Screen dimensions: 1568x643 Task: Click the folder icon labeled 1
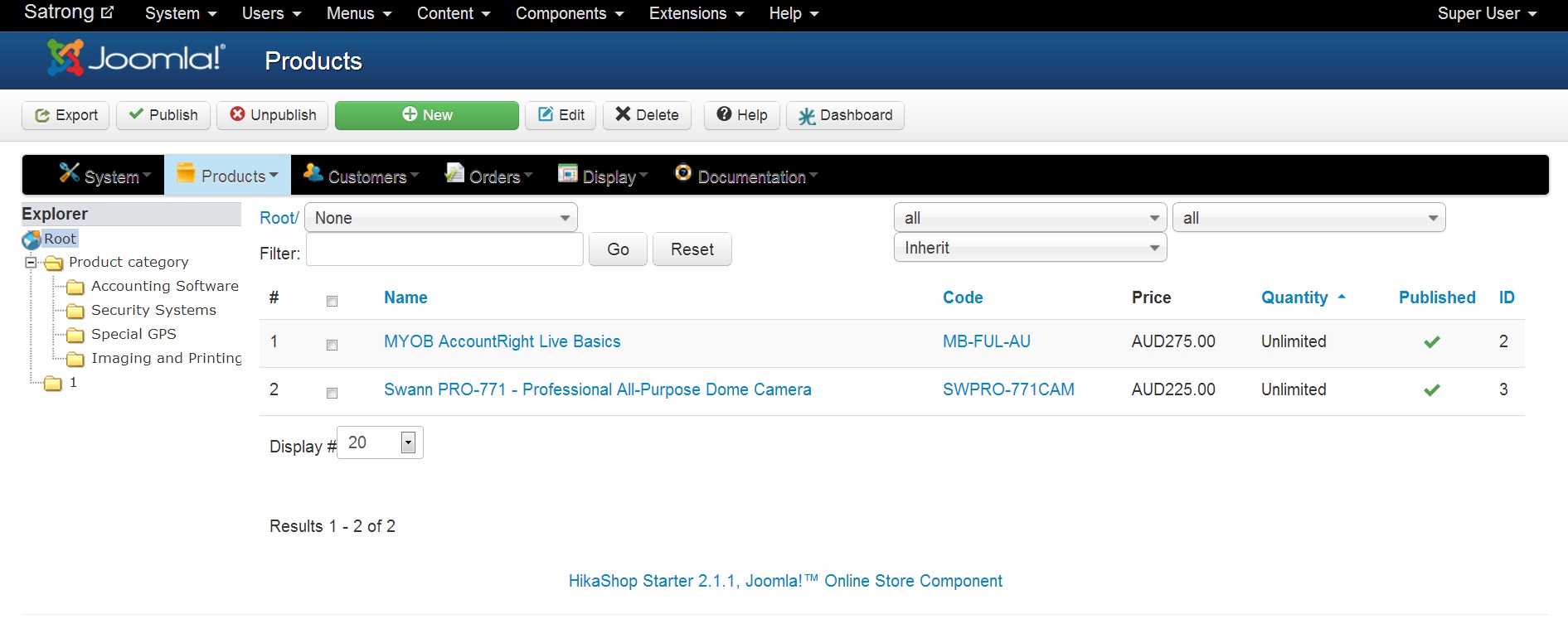[53, 383]
